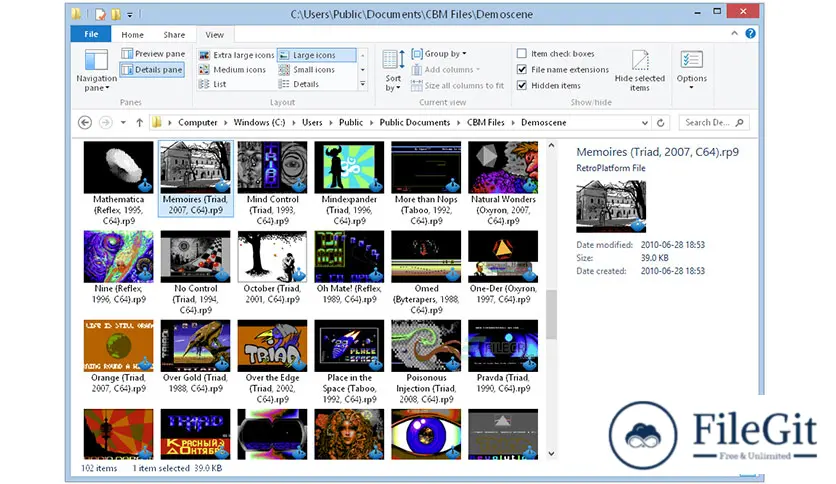Select Oh Mate! (Reflex, 1989) file
The image size is (836, 484).
tap(349, 268)
